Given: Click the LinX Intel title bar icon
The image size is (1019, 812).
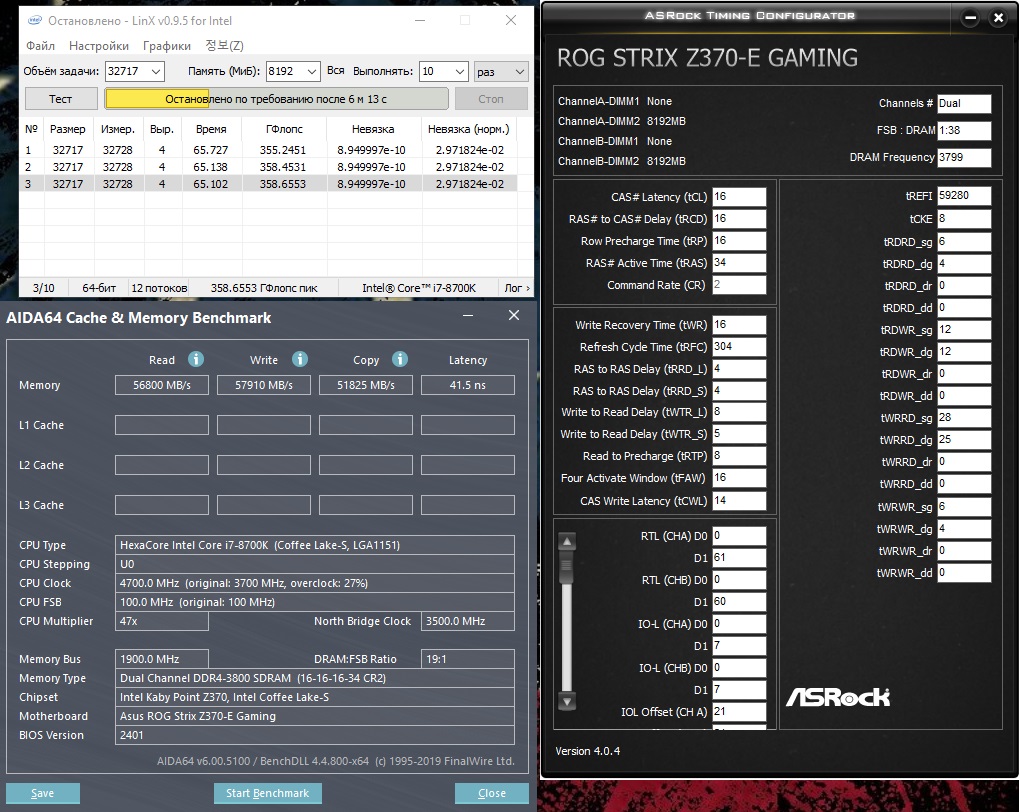Looking at the screenshot, I should tap(34, 20).
